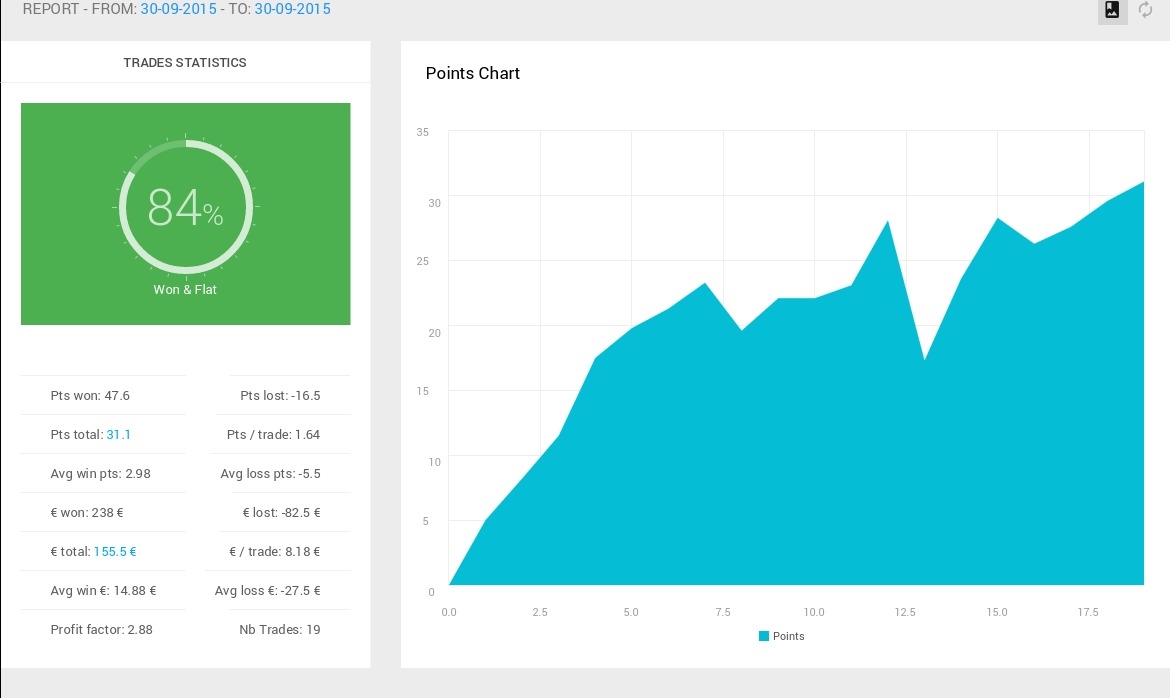This screenshot has width=1170, height=698.
Task: Select the Nb Trades: 19 statistic
Action: pos(280,629)
